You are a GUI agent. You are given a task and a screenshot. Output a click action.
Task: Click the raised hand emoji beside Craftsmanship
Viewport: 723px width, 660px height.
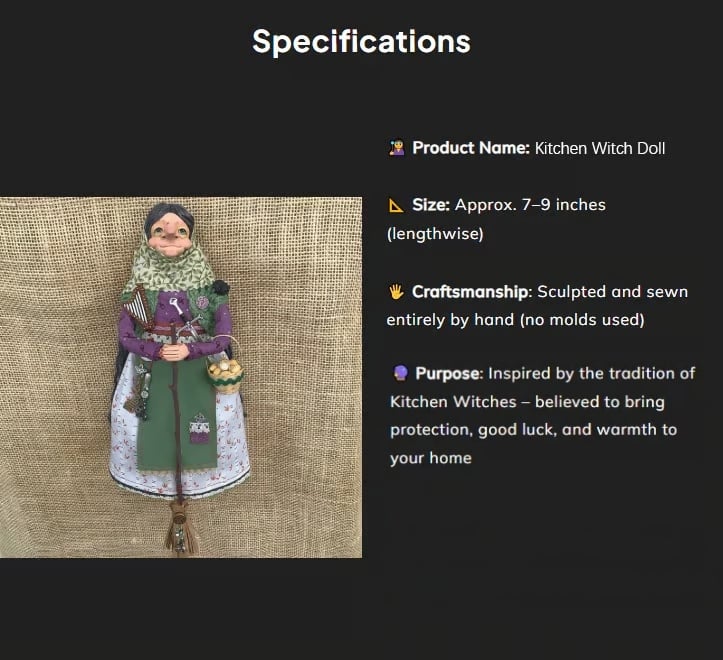tap(396, 292)
